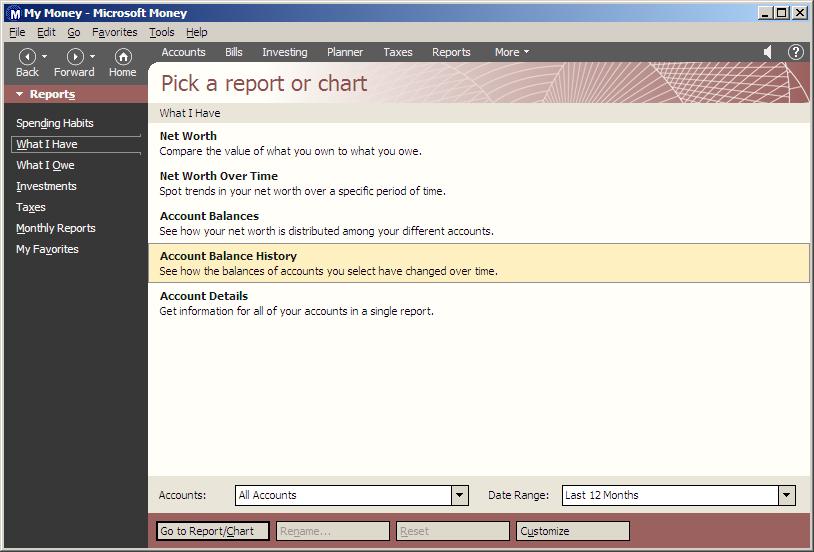Select What I Have category
The width and height of the screenshot is (814, 552).
point(76,144)
